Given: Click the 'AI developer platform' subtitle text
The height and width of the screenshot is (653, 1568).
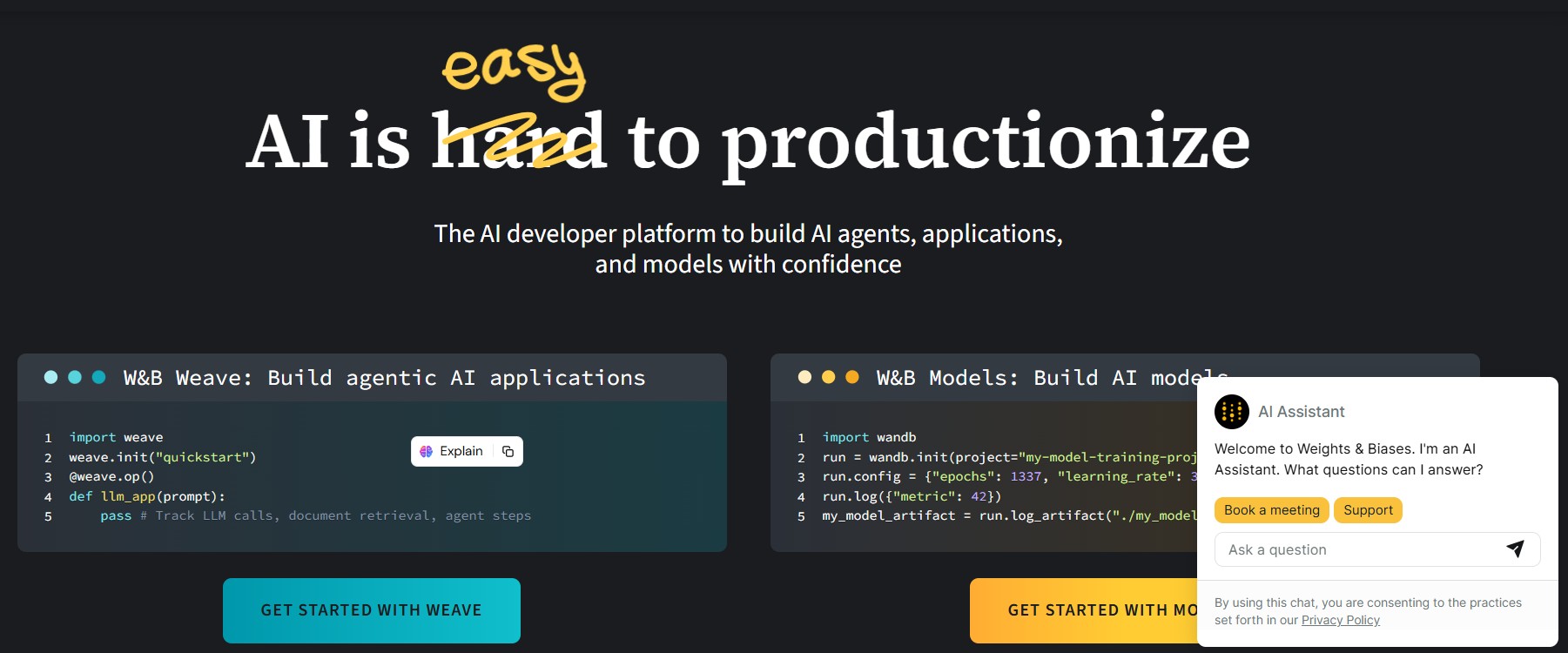Looking at the screenshot, I should click(748, 249).
